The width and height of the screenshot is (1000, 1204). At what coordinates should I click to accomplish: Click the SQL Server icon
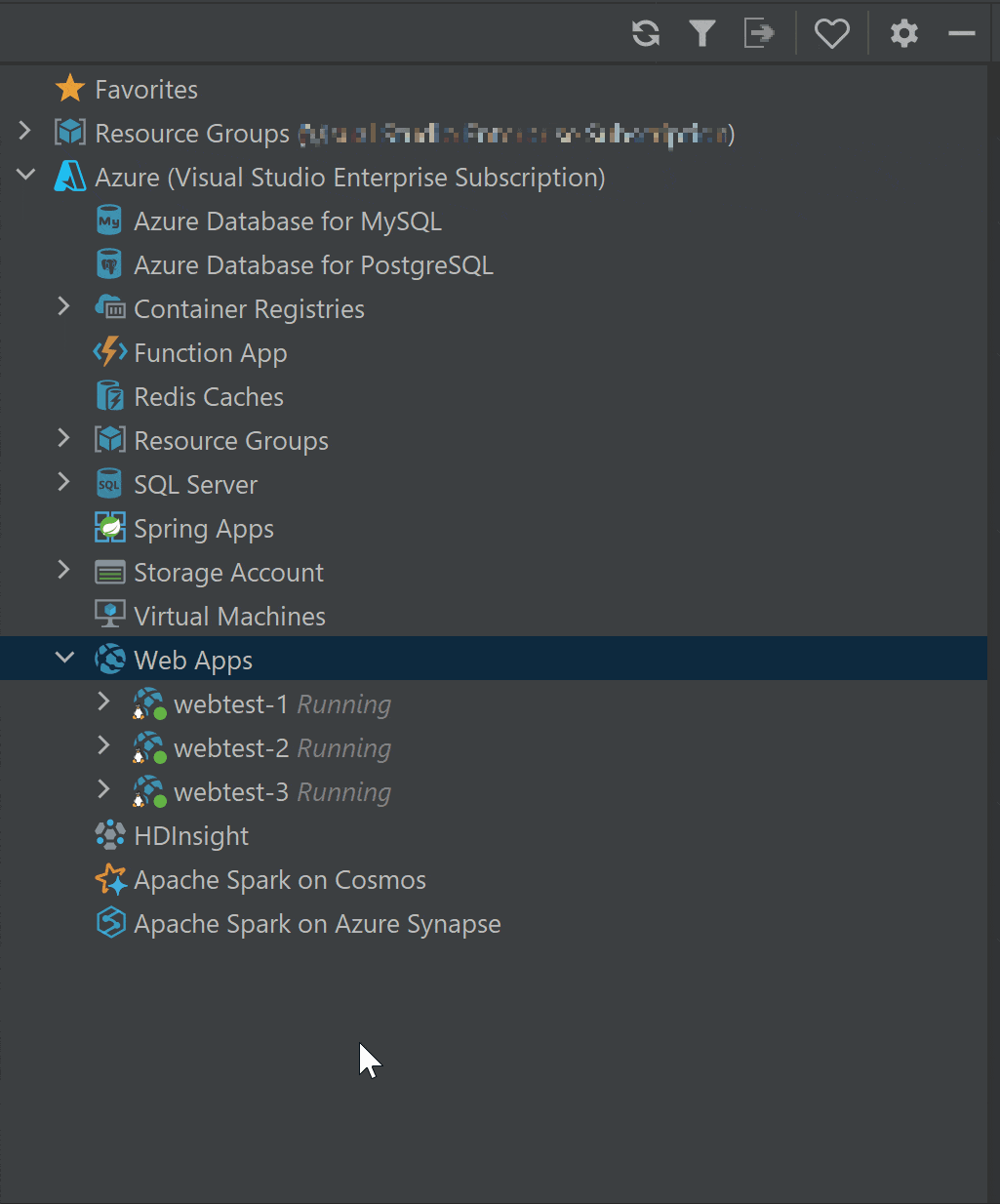(x=109, y=484)
